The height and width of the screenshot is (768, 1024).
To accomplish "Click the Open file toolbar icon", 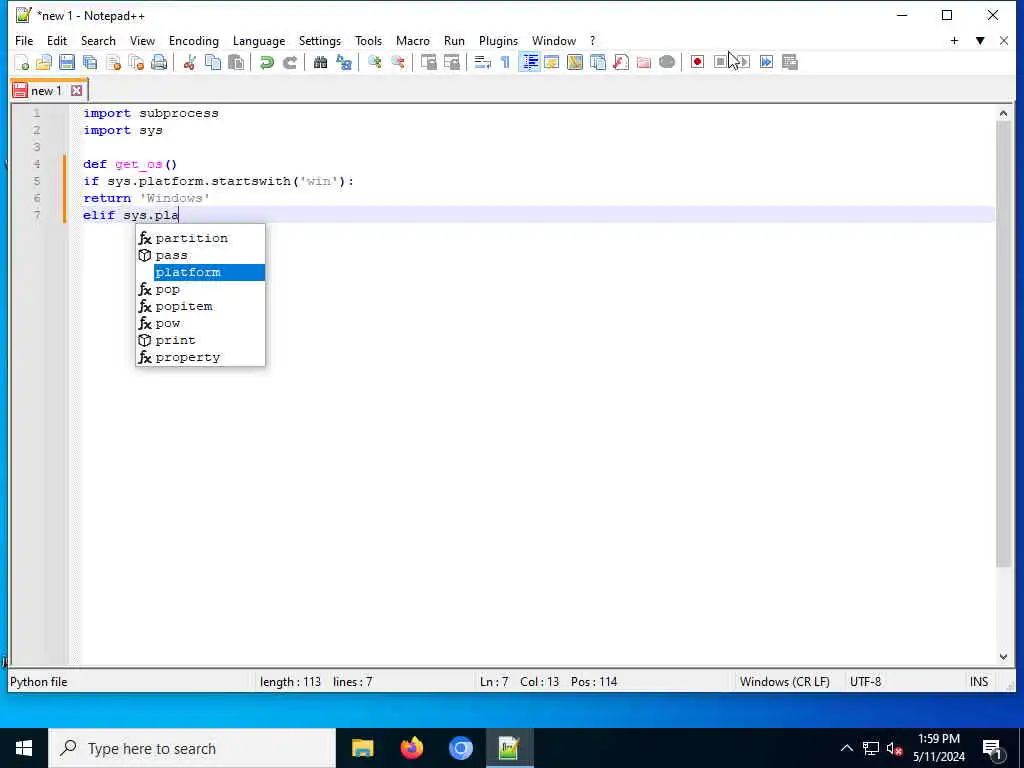I will 44,62.
